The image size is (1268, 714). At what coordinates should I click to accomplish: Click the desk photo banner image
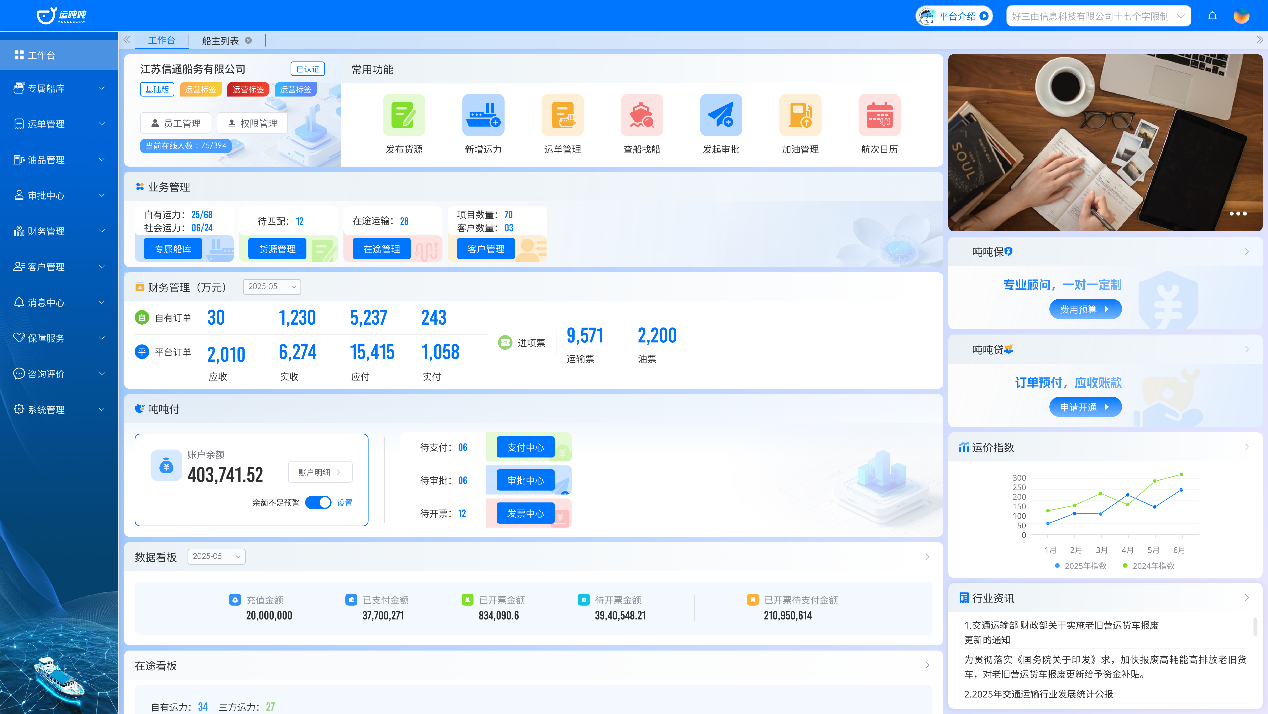pyautogui.click(x=1105, y=142)
